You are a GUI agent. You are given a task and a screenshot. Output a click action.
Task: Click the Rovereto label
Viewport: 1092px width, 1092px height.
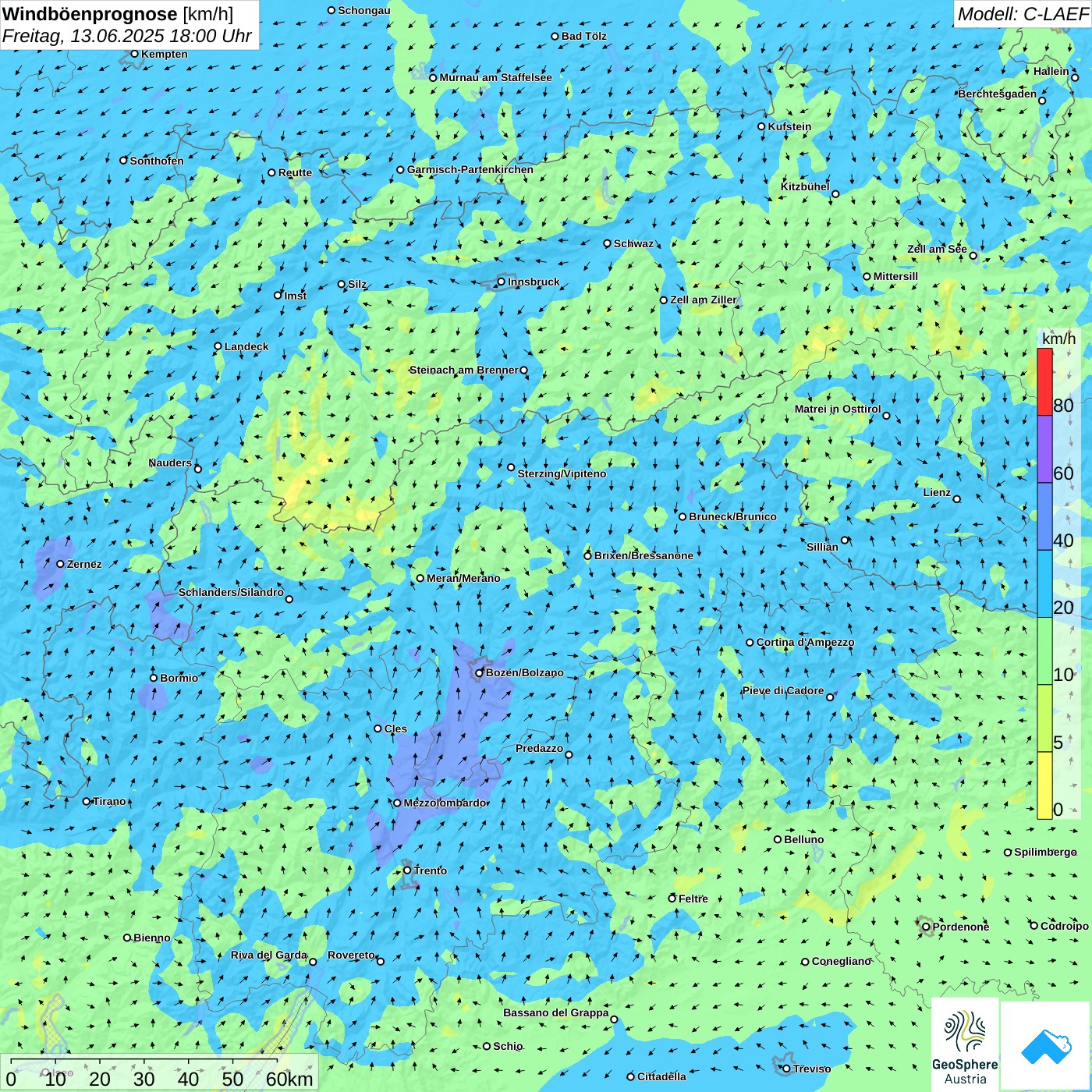coord(351,955)
